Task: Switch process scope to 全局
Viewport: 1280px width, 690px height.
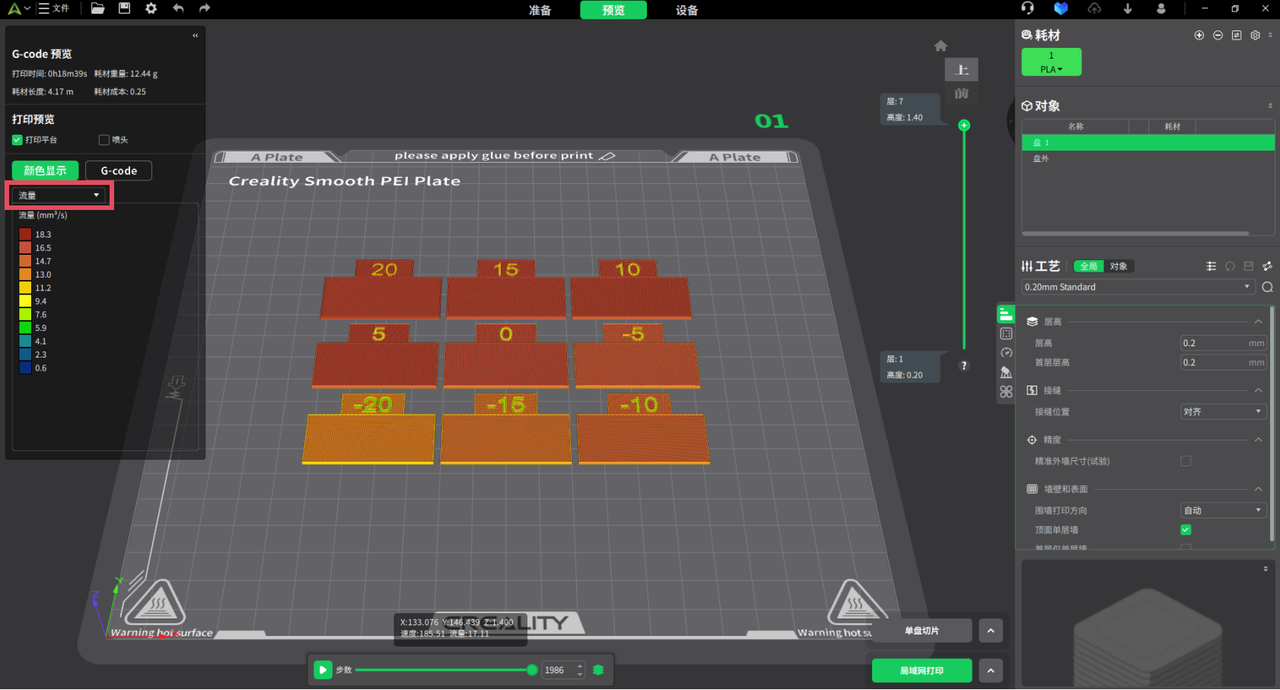Action: pos(1088,266)
